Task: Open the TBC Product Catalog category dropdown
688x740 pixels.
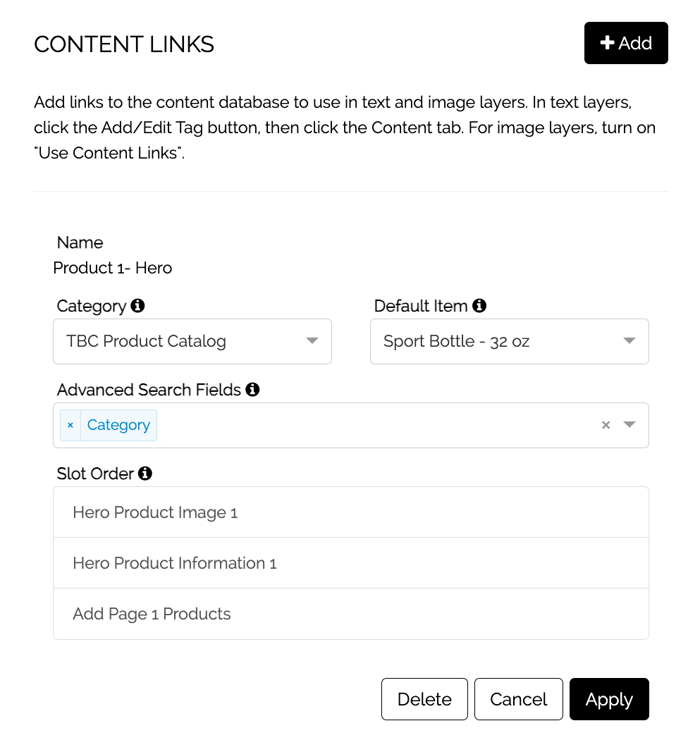Action: 193,341
